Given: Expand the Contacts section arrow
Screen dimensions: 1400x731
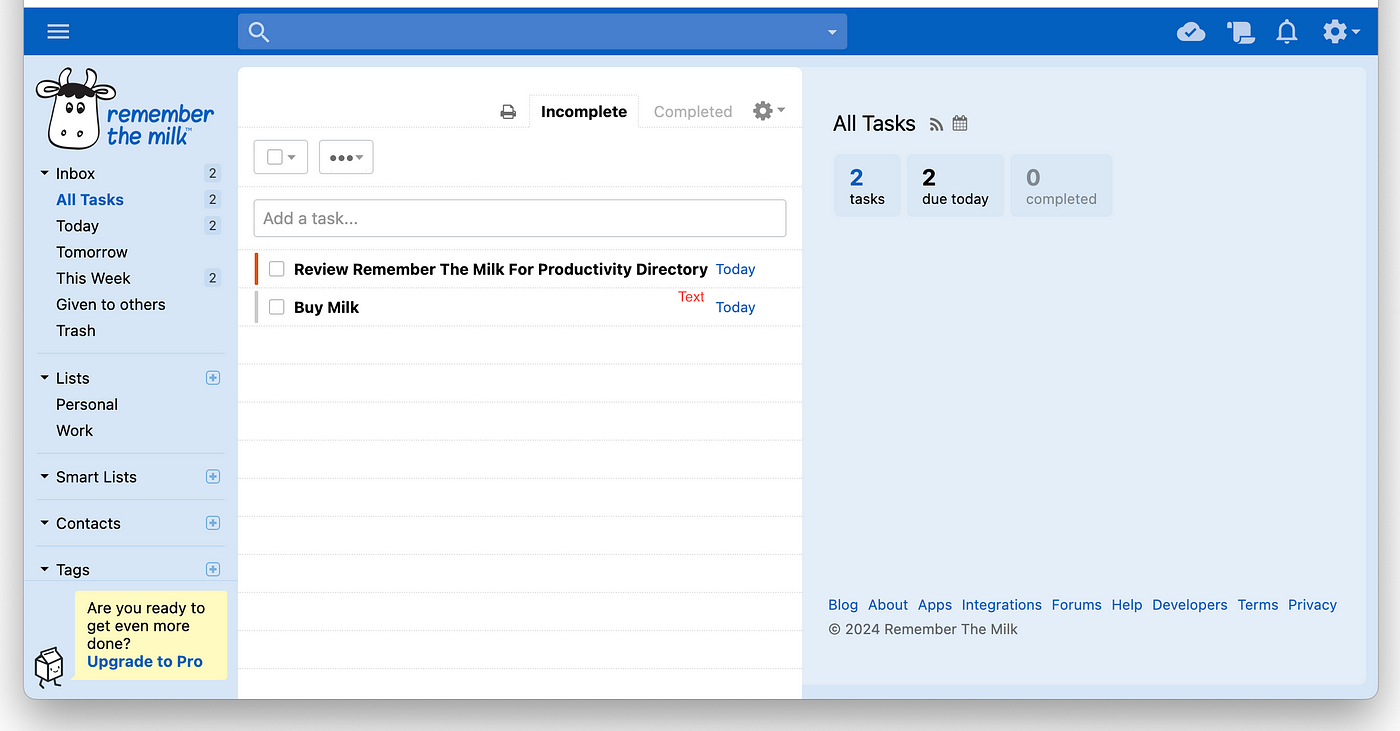Looking at the screenshot, I should [44, 523].
